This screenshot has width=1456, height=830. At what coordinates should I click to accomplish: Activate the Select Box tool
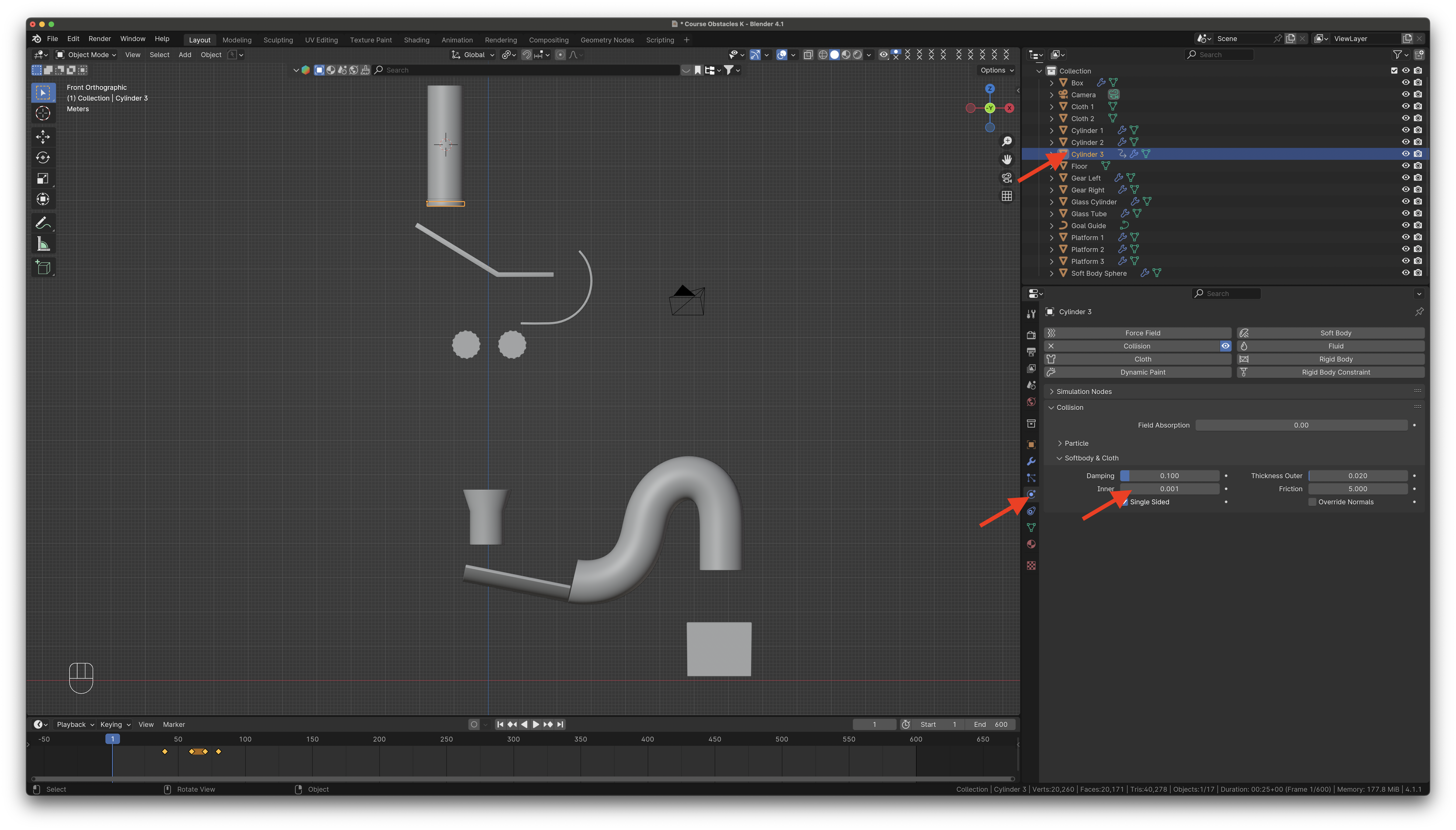tap(43, 92)
